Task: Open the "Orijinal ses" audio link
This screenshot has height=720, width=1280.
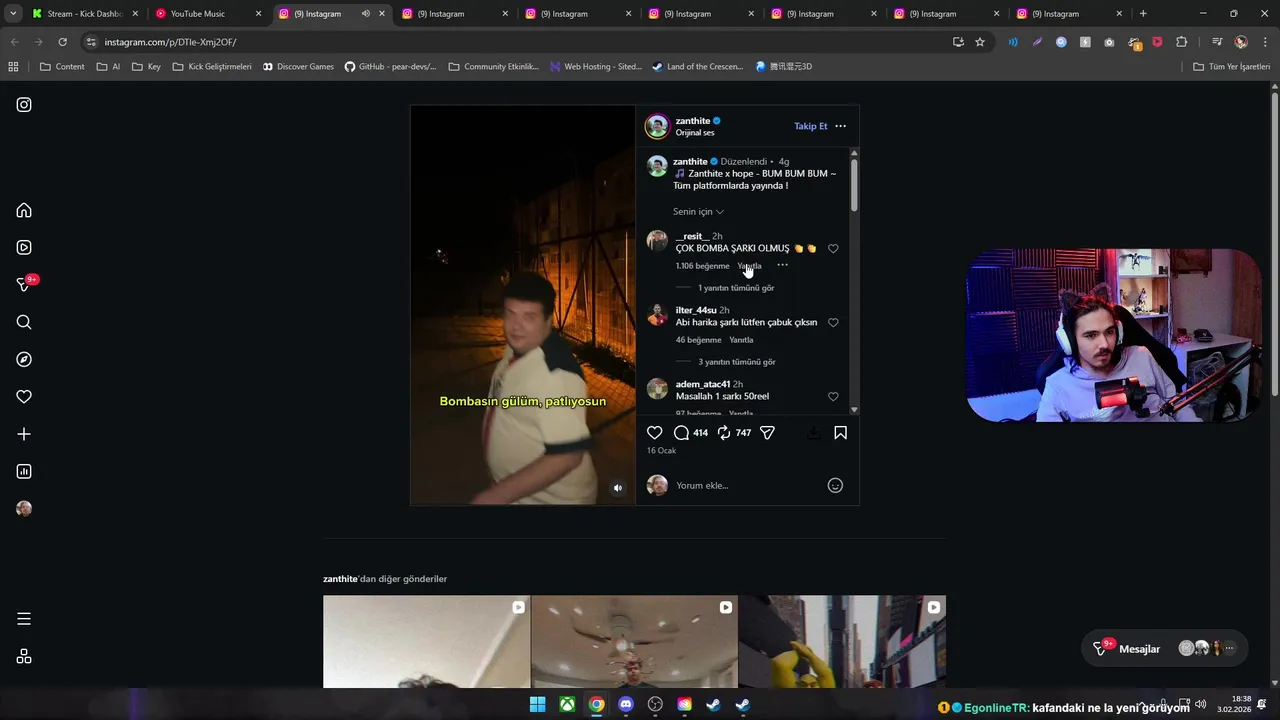Action: click(x=695, y=133)
